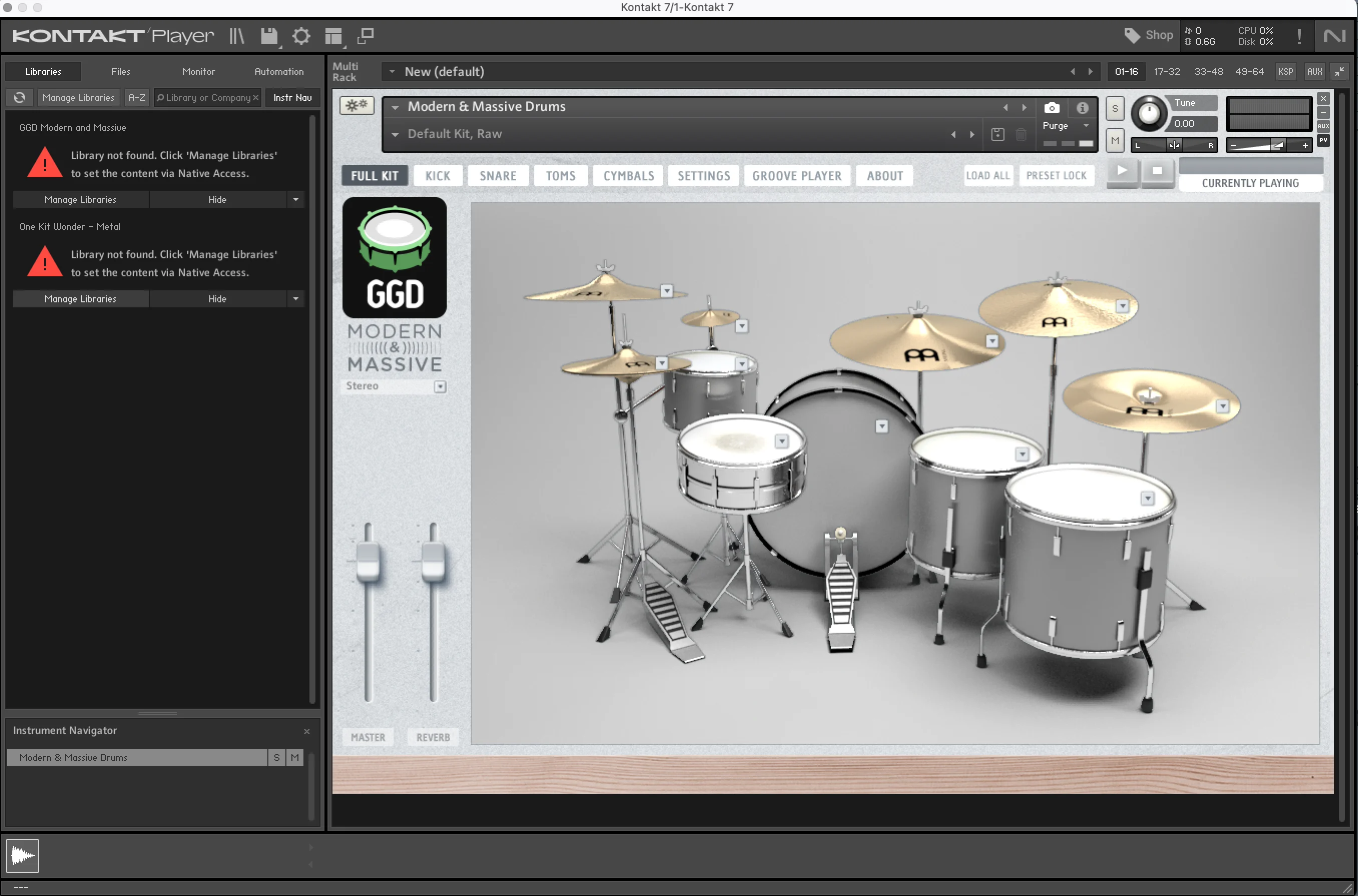
Task: Expand Modern & Massive Drums instrument dropdown
Action: click(x=395, y=108)
